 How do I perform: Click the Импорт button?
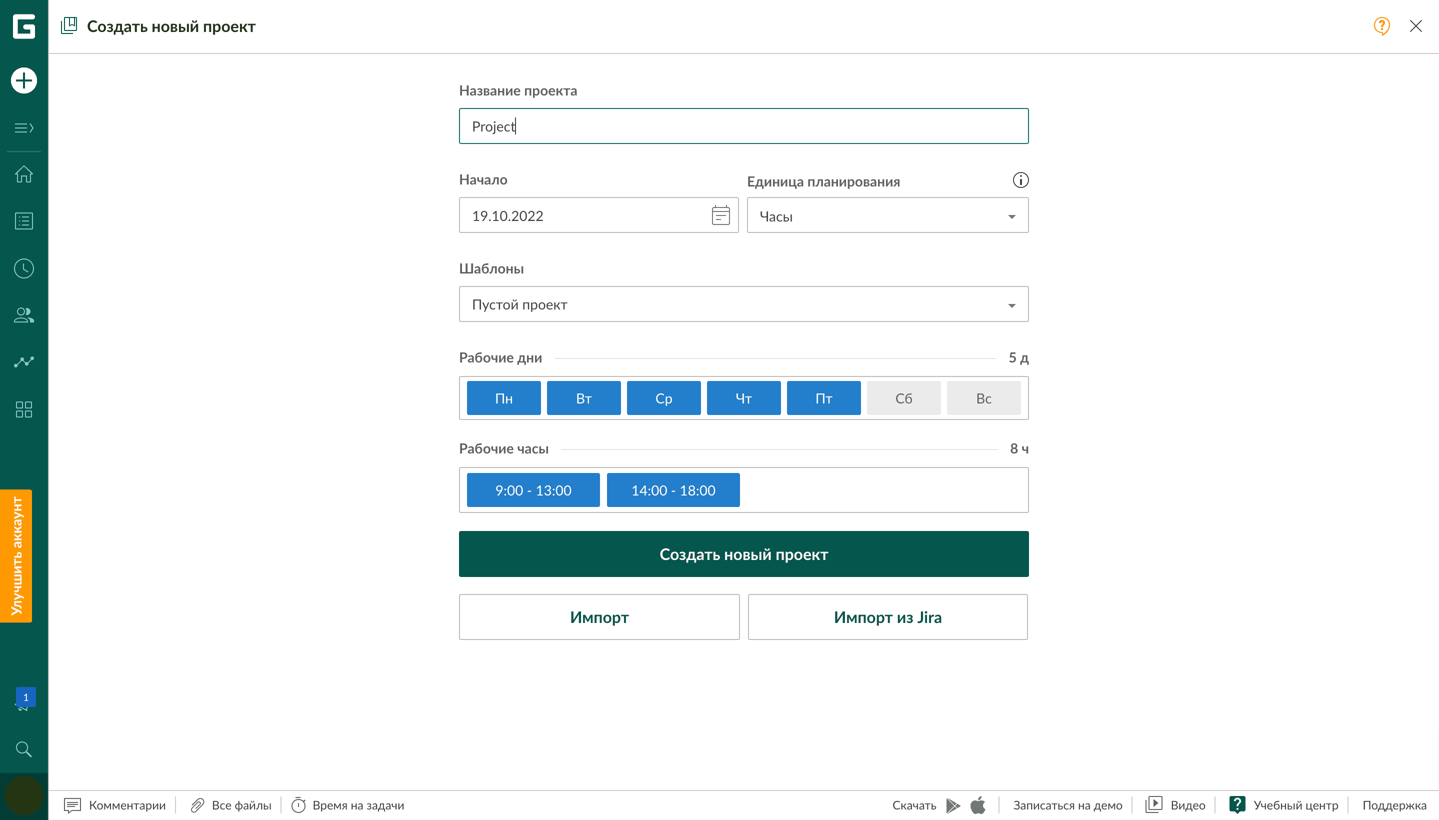tap(599, 617)
